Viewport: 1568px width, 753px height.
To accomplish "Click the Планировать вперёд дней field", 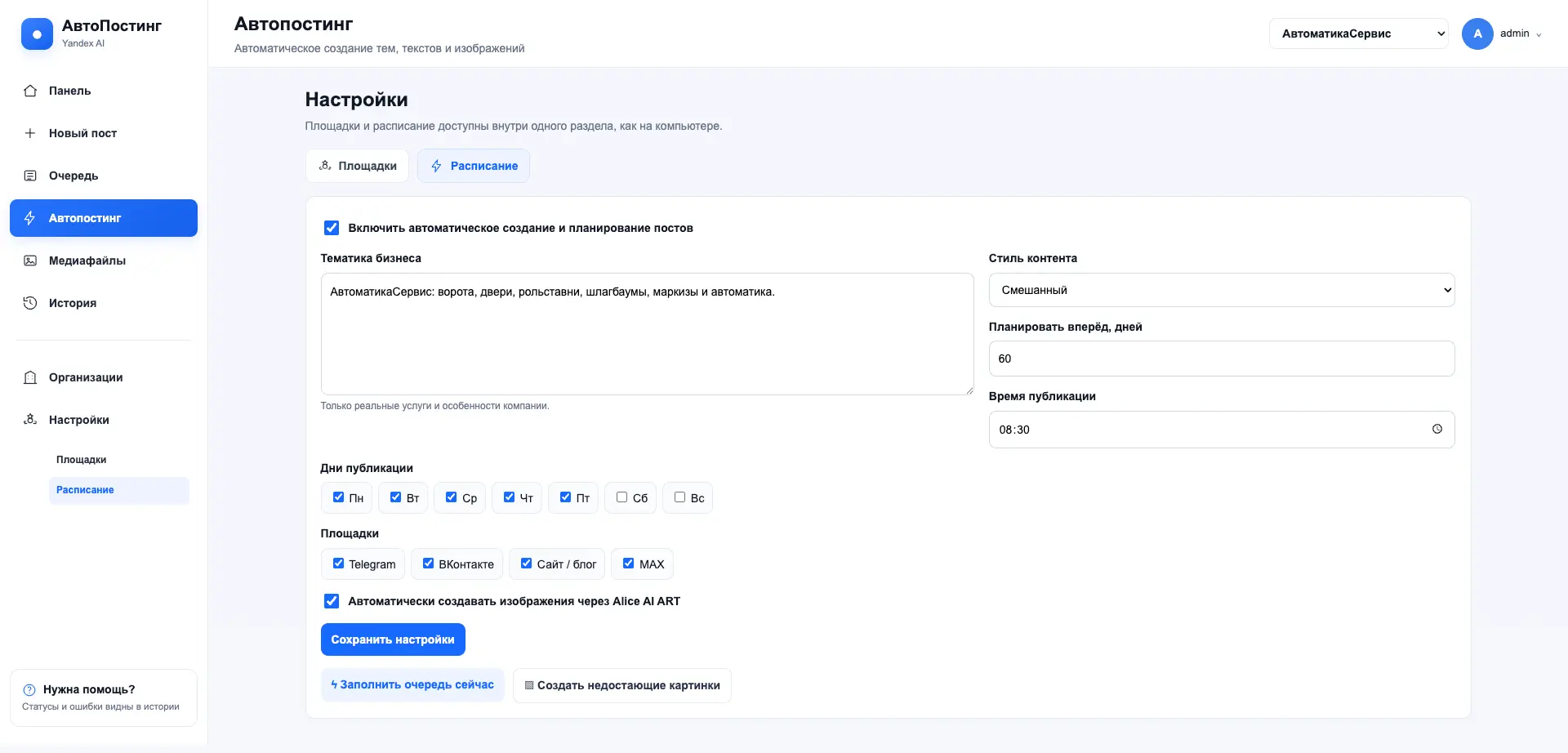I will 1222,359.
